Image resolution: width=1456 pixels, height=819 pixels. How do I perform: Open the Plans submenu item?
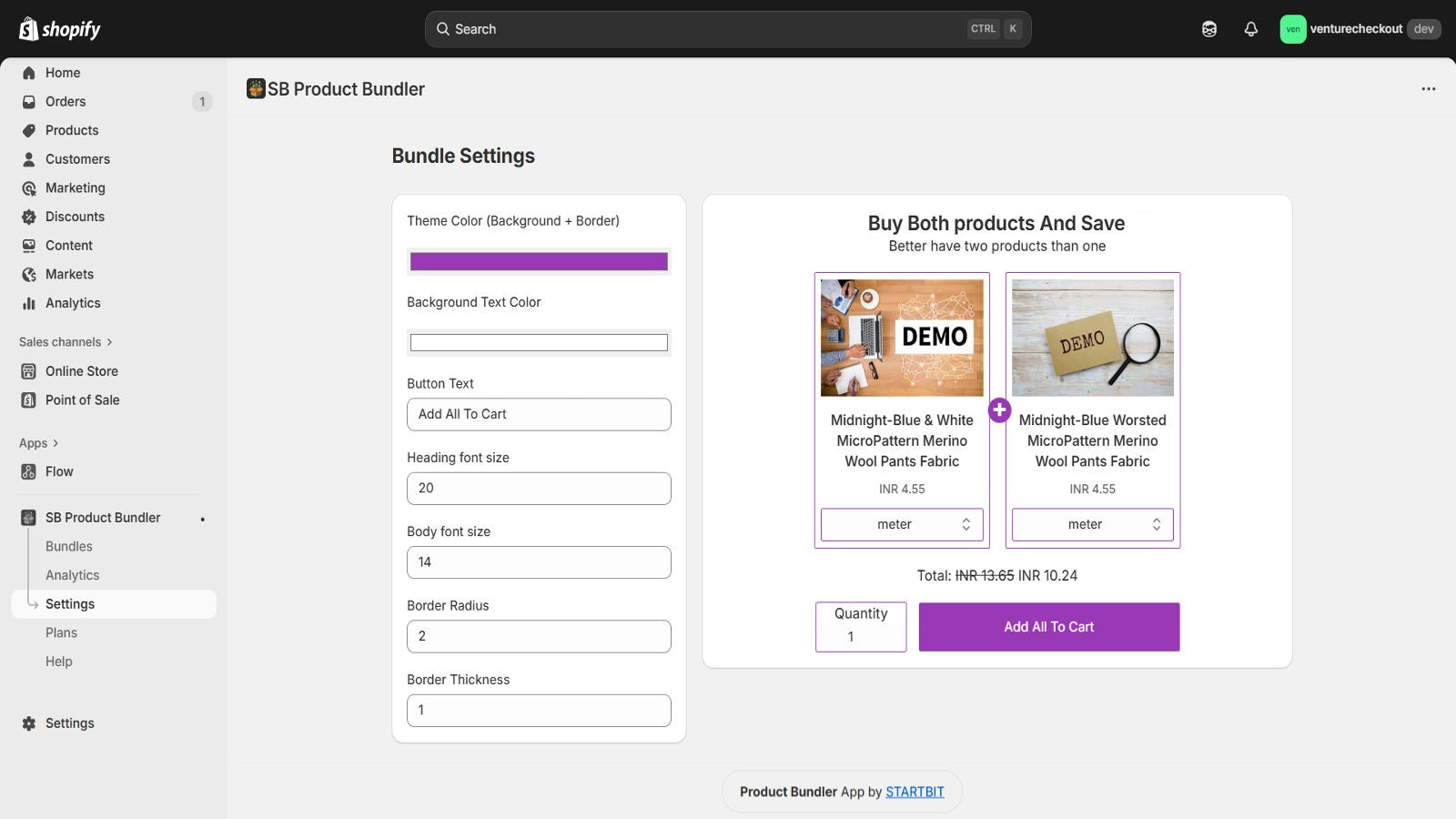(x=61, y=632)
